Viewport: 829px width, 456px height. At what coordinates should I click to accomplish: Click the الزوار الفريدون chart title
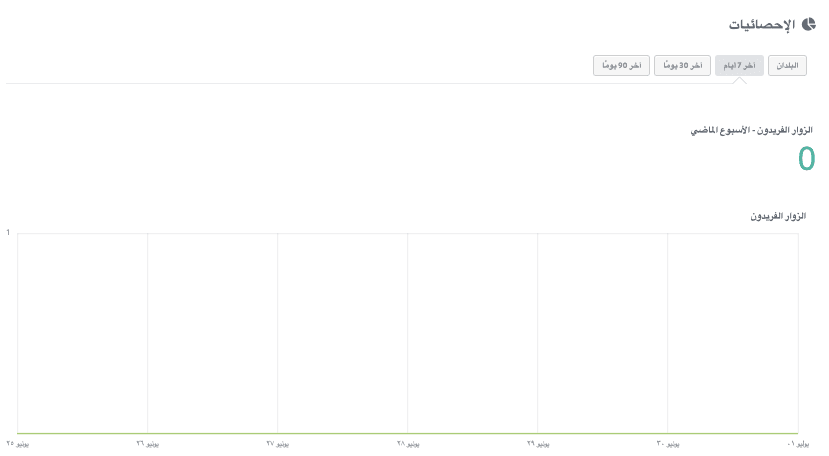point(778,216)
